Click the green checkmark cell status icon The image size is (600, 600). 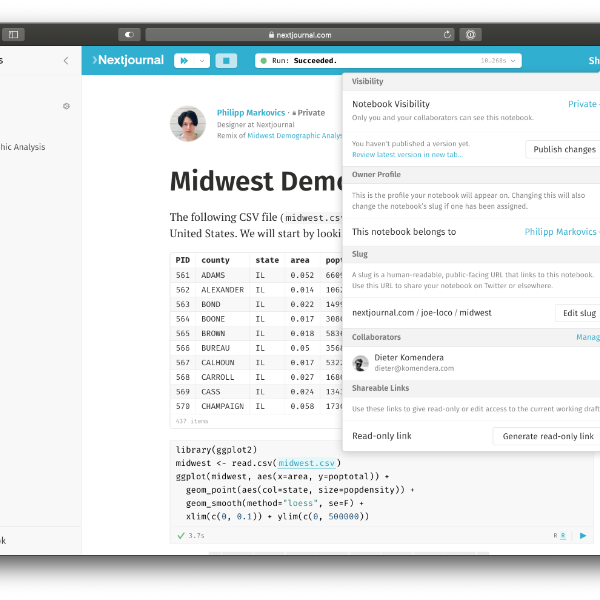tap(181, 536)
